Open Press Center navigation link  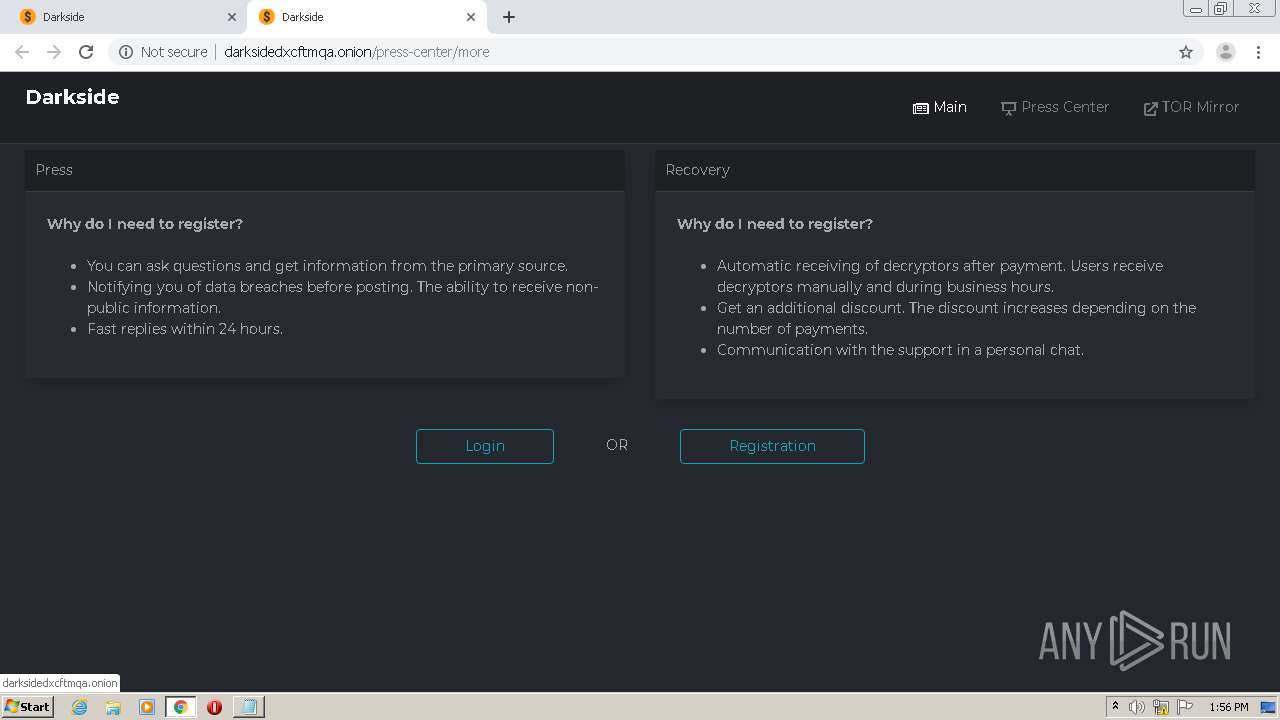click(1055, 107)
